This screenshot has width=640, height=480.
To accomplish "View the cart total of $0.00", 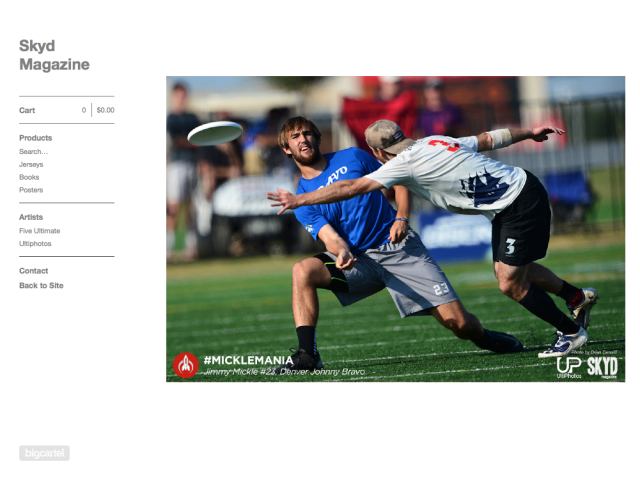I will (105, 110).
